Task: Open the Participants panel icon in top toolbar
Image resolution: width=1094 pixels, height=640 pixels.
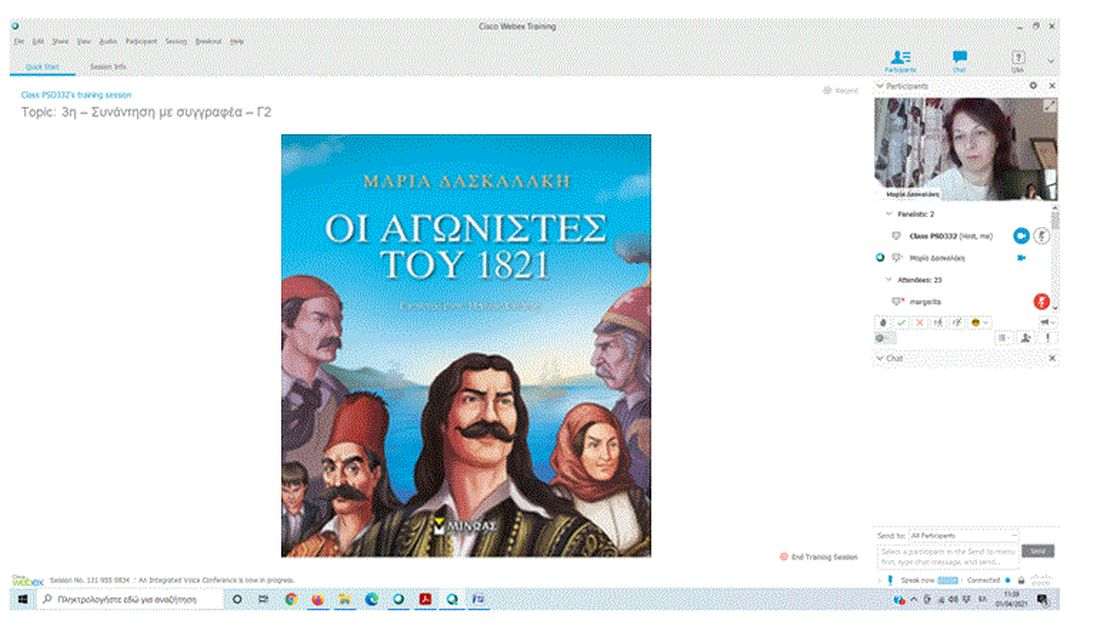Action: (x=900, y=60)
